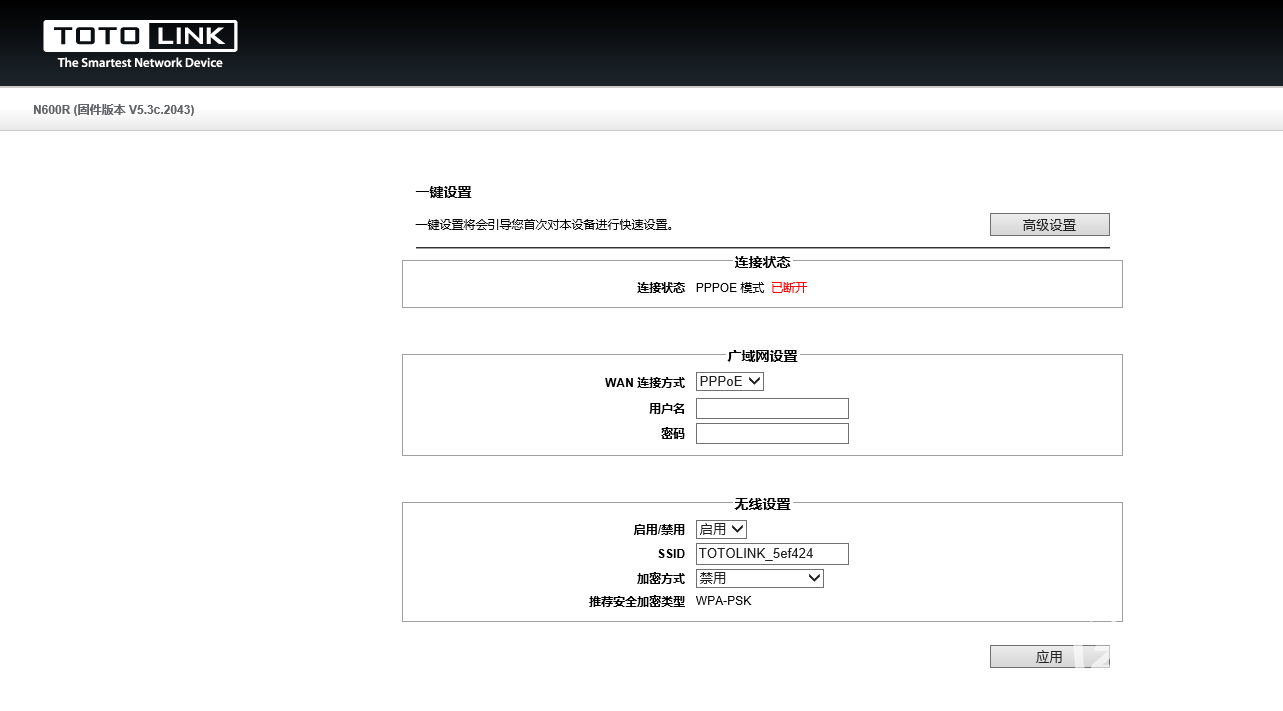The height and width of the screenshot is (711, 1283).
Task: Edit the SSID field TOTOLINK_5ef424
Action: click(772, 554)
